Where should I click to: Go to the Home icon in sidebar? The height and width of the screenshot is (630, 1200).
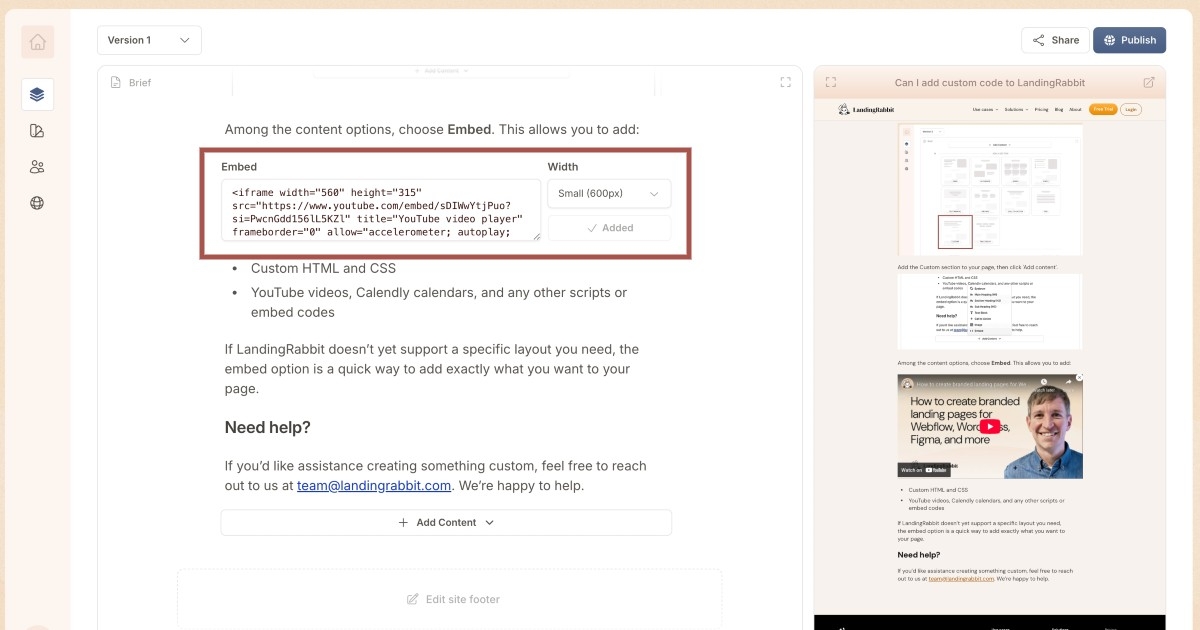[x=37, y=42]
